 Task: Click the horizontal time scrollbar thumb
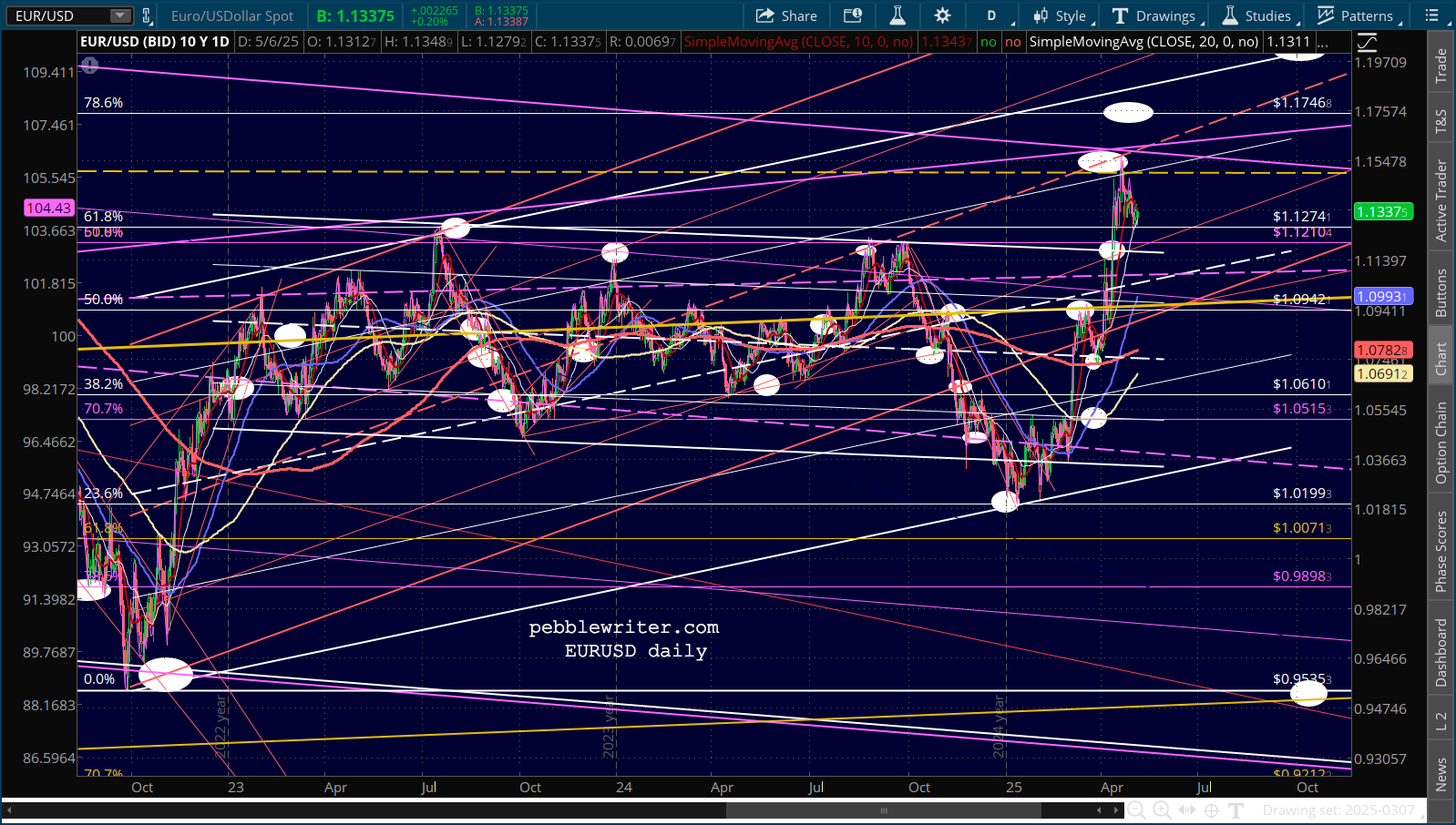tap(883, 810)
